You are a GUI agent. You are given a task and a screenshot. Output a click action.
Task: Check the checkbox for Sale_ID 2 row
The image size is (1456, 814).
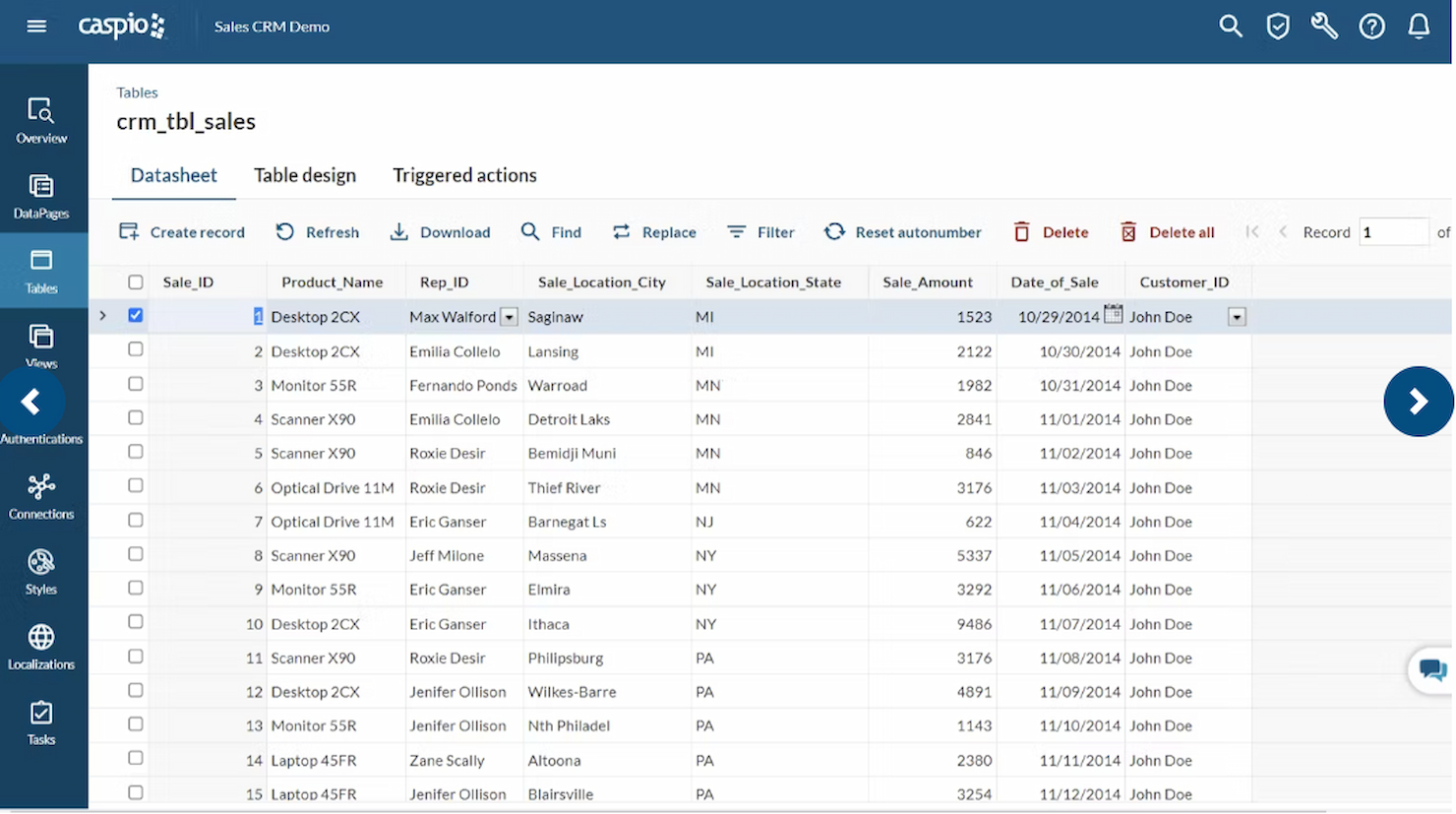click(136, 349)
